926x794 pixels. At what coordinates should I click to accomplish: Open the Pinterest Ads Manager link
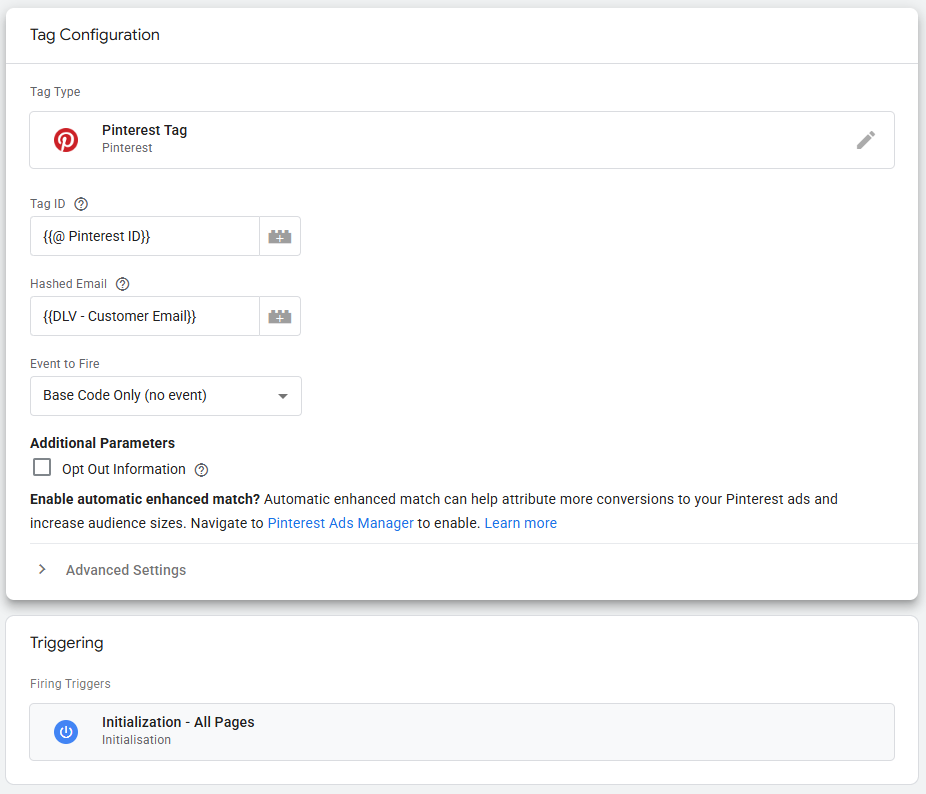[340, 523]
